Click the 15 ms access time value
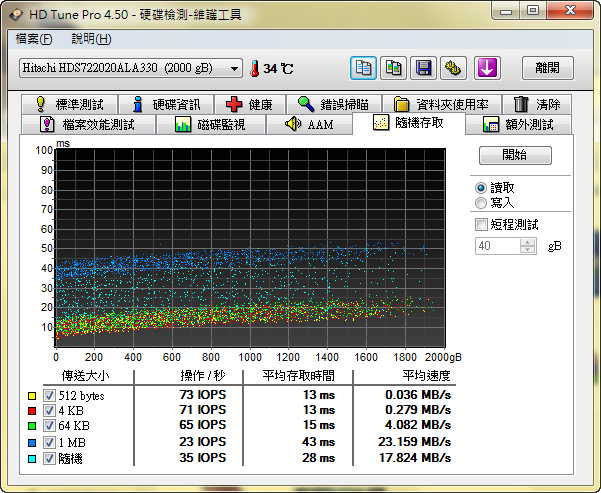Viewport: 601px width, 493px height. pyautogui.click(x=319, y=425)
